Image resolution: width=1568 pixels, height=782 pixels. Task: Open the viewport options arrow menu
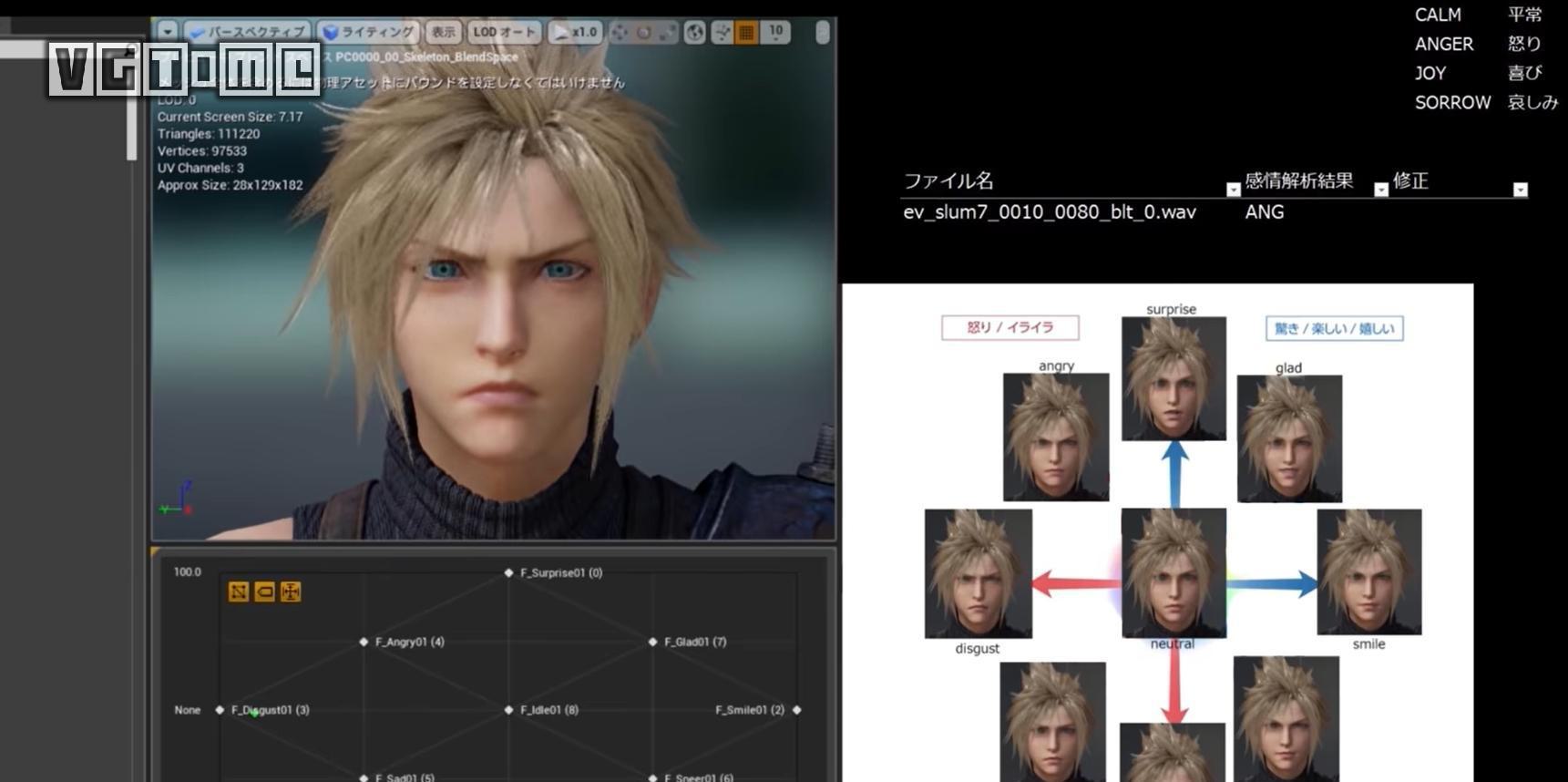pyautogui.click(x=168, y=32)
